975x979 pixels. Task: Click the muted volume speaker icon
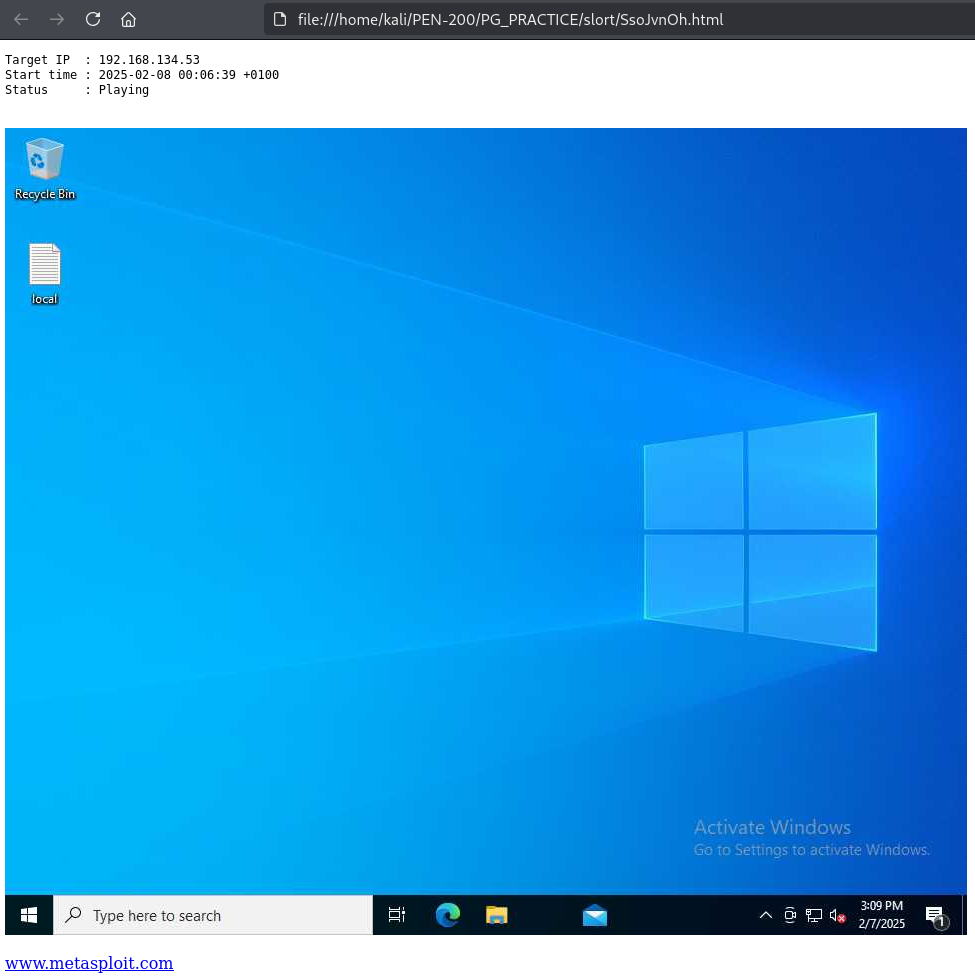[x=838, y=915]
